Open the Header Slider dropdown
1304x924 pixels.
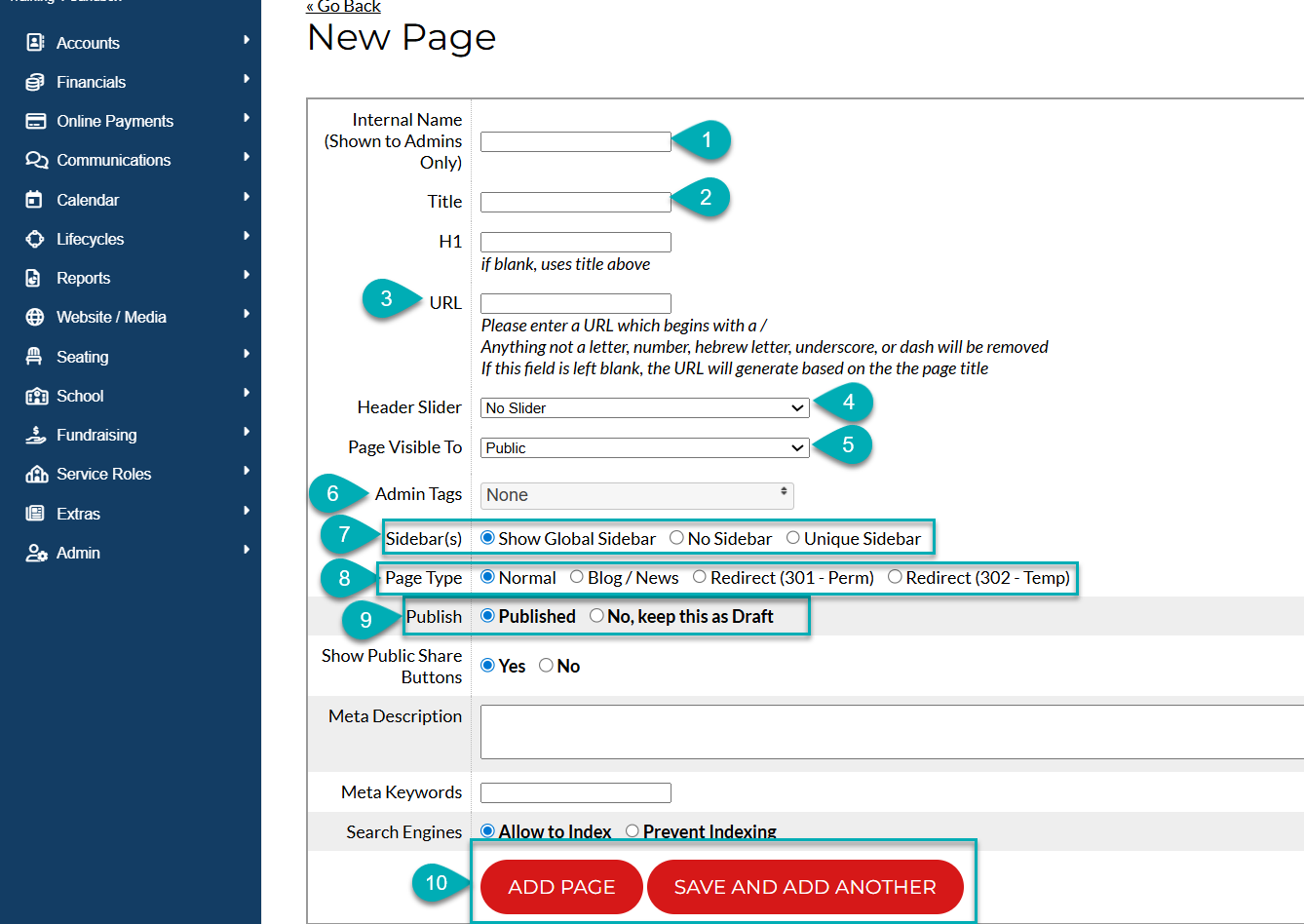click(x=643, y=407)
